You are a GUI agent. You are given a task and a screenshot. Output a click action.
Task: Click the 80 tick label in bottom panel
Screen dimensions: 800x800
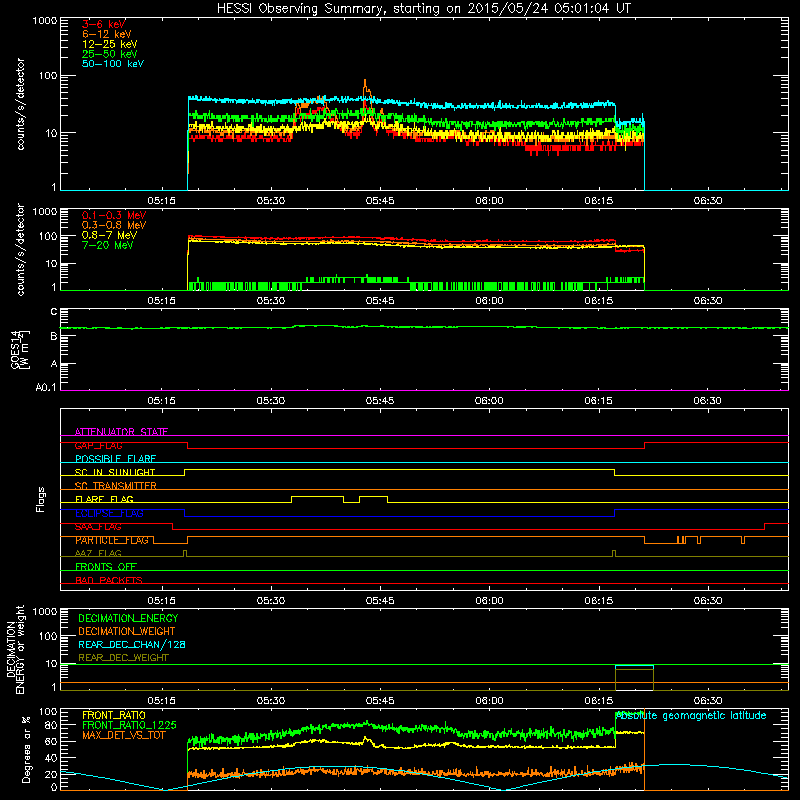pos(51,725)
